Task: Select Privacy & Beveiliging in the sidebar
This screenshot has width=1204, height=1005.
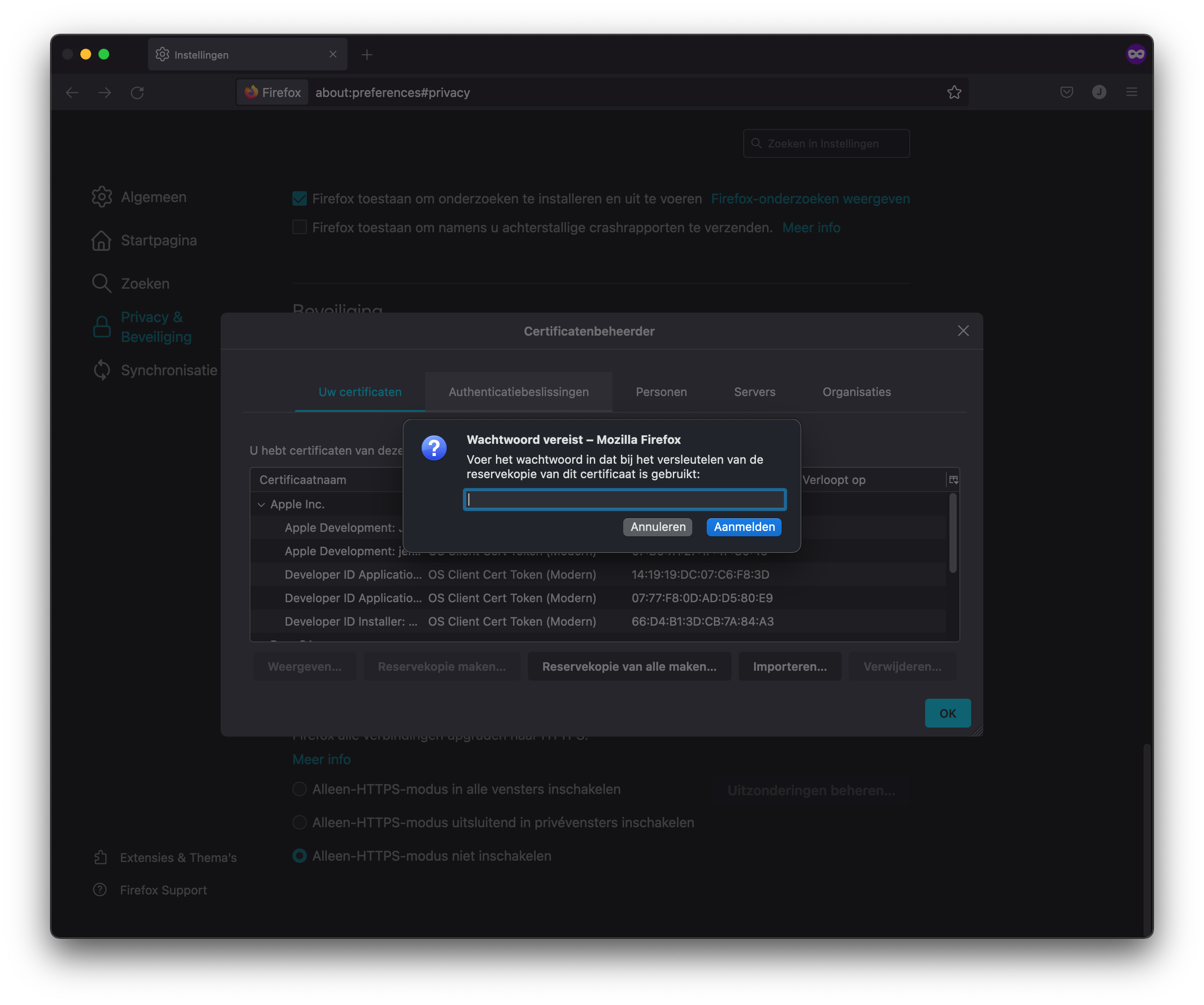Action: [142, 327]
